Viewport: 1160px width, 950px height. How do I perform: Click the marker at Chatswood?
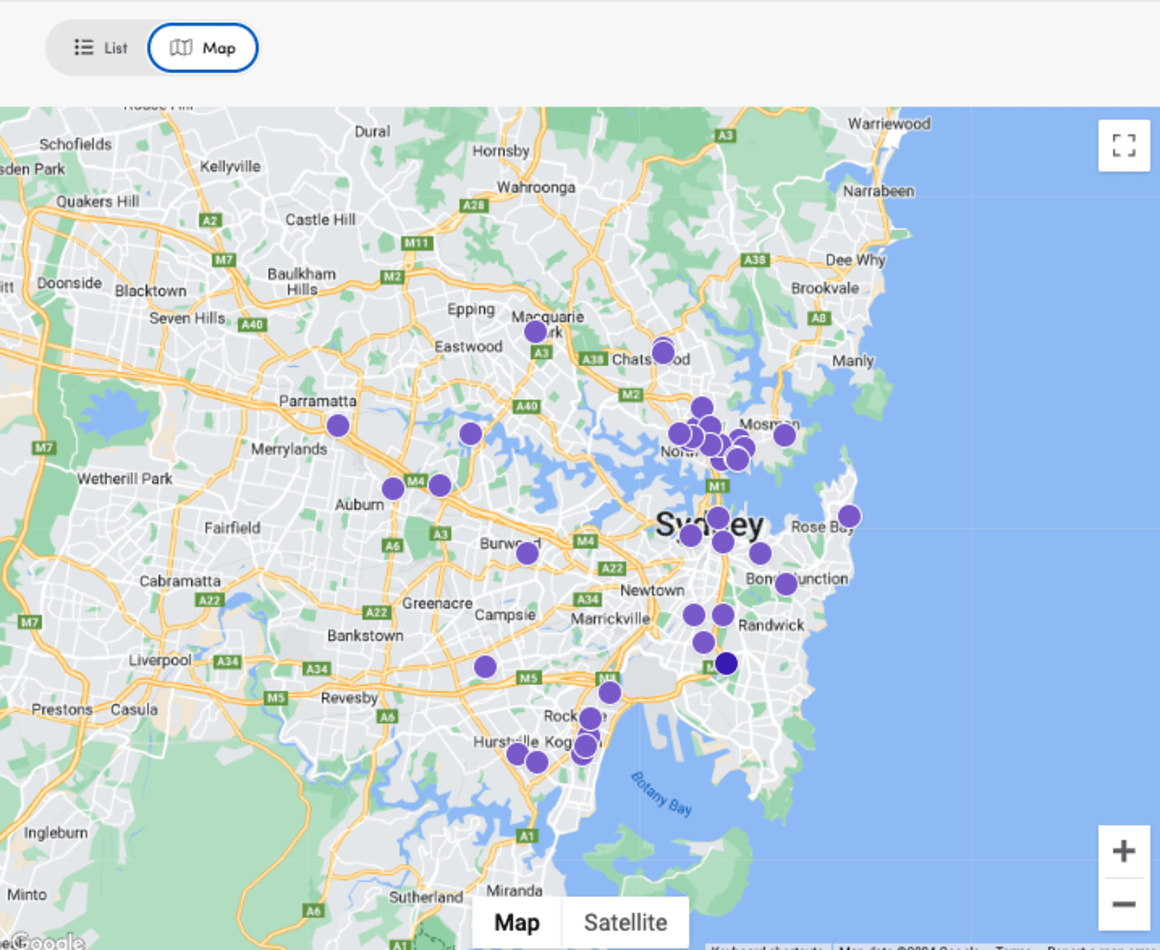coord(663,352)
